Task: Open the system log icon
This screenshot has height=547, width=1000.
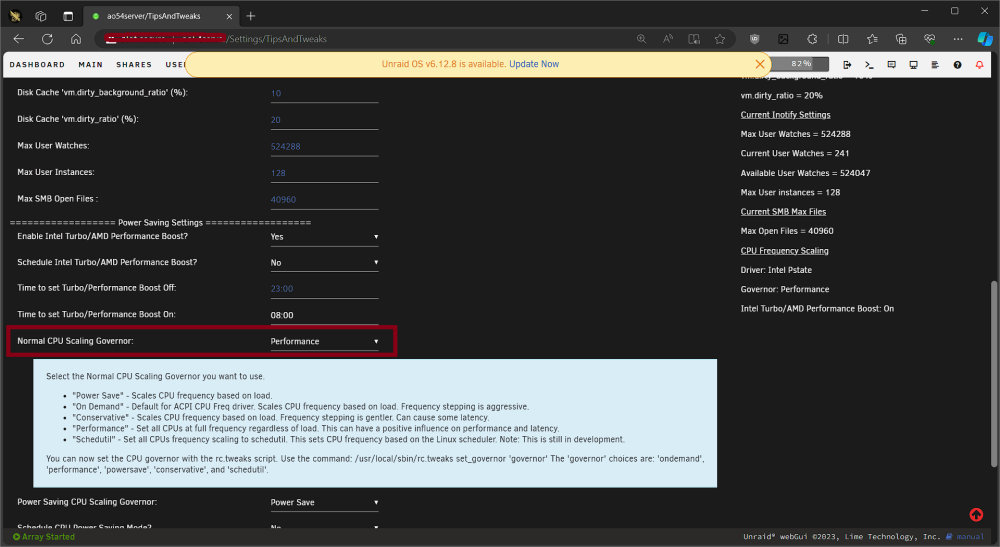Action: point(935,64)
